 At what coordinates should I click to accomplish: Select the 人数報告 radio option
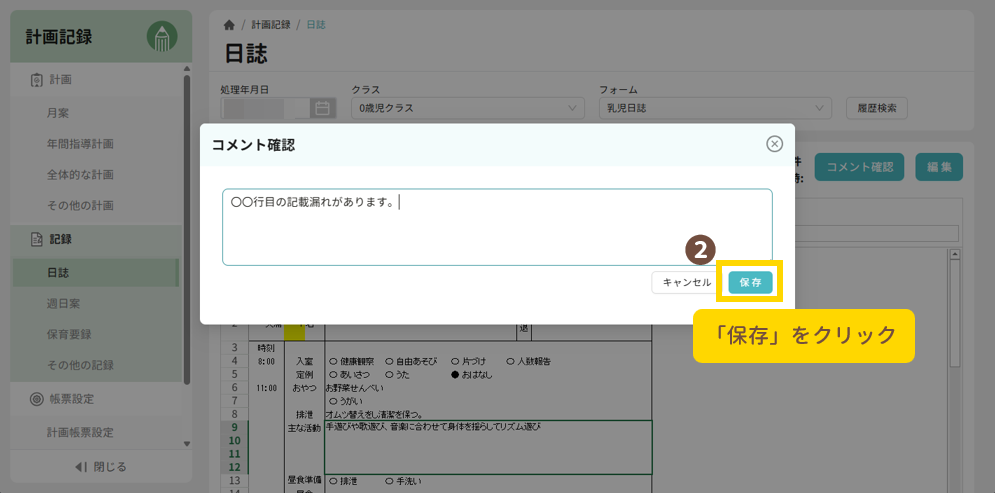tap(511, 361)
